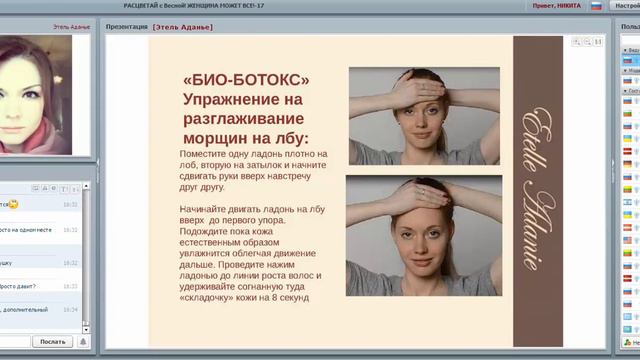This screenshot has height=360, width=640.
Task: Click the Russian flag language icon in header
Action: pyautogui.click(x=596, y=6)
